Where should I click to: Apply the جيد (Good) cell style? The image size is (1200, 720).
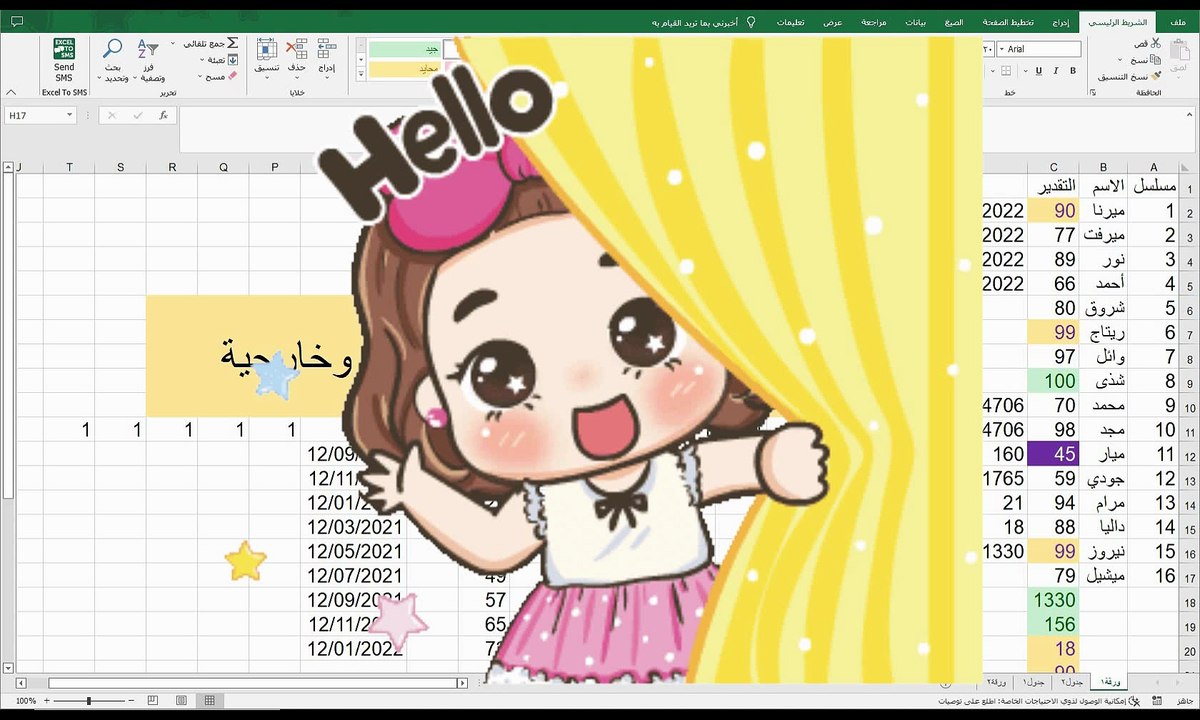[405, 49]
